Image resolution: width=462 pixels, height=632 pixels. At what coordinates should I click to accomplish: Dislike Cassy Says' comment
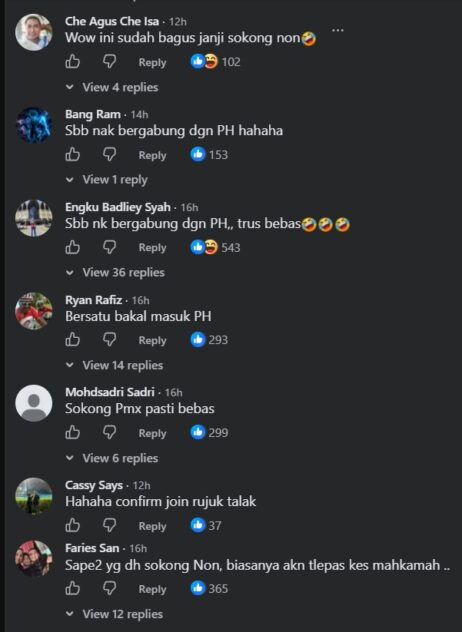coord(109,525)
